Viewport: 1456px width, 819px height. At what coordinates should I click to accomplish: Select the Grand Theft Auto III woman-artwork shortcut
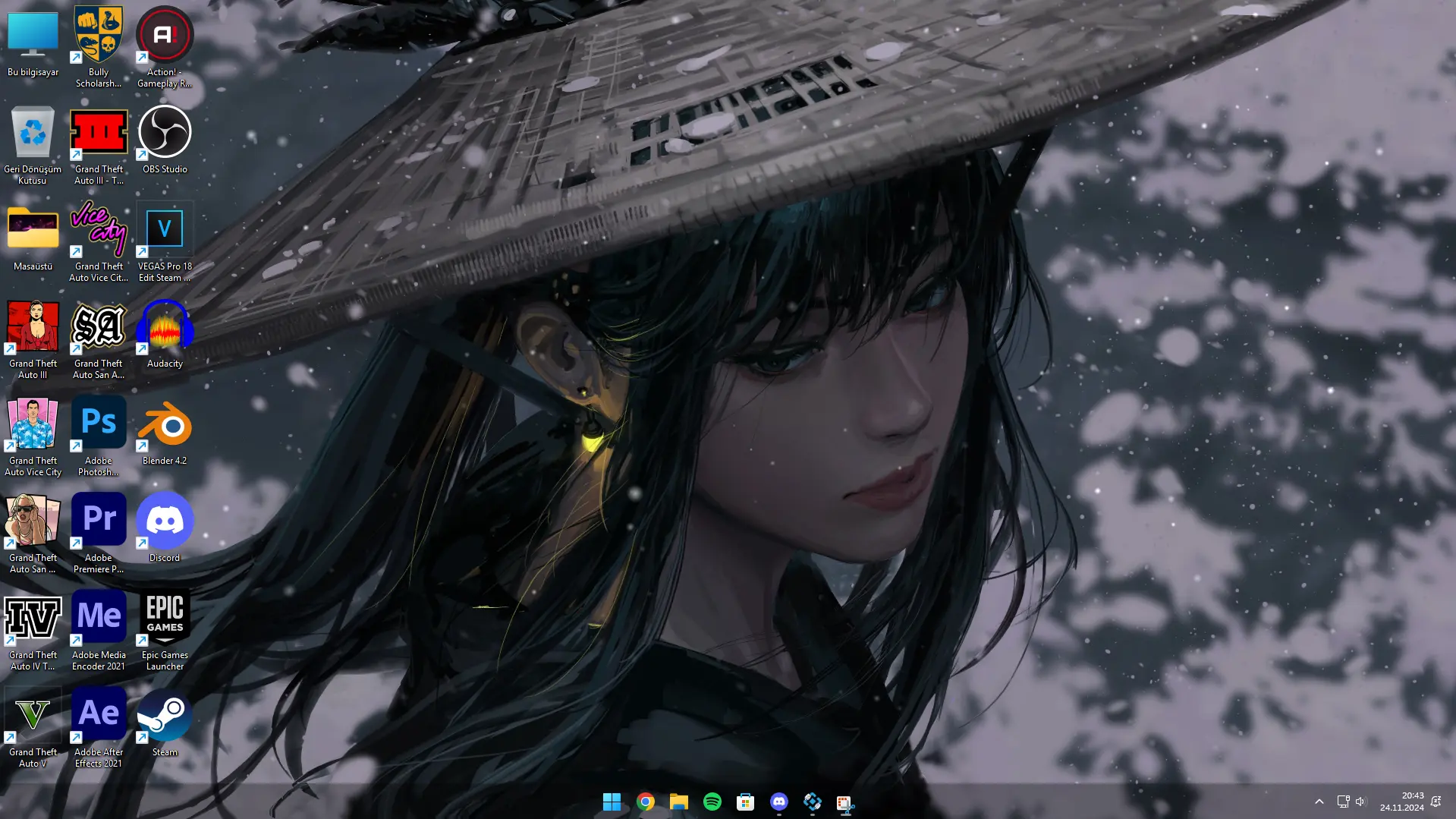pyautogui.click(x=33, y=339)
